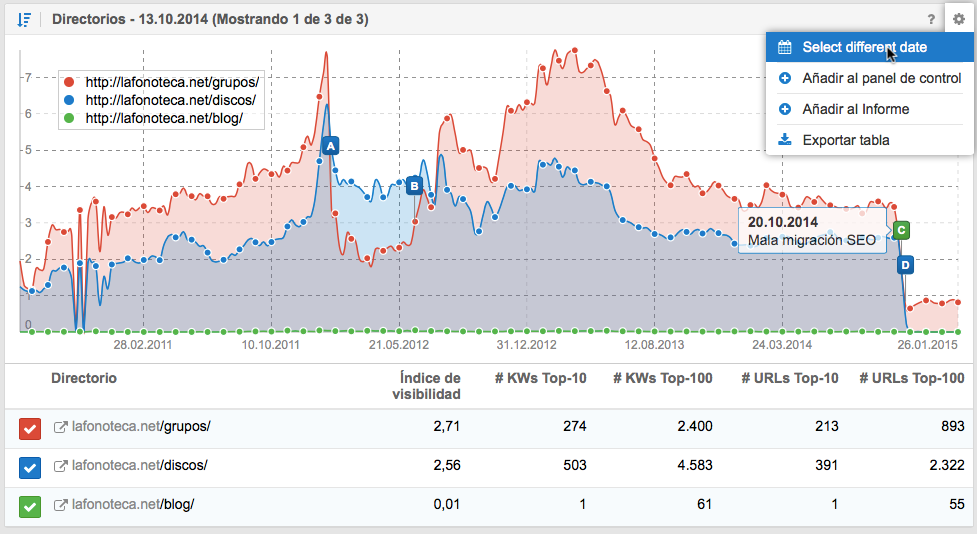Click the plus icon beside Añadir al Informe
The height and width of the screenshot is (534, 977).
coord(785,109)
